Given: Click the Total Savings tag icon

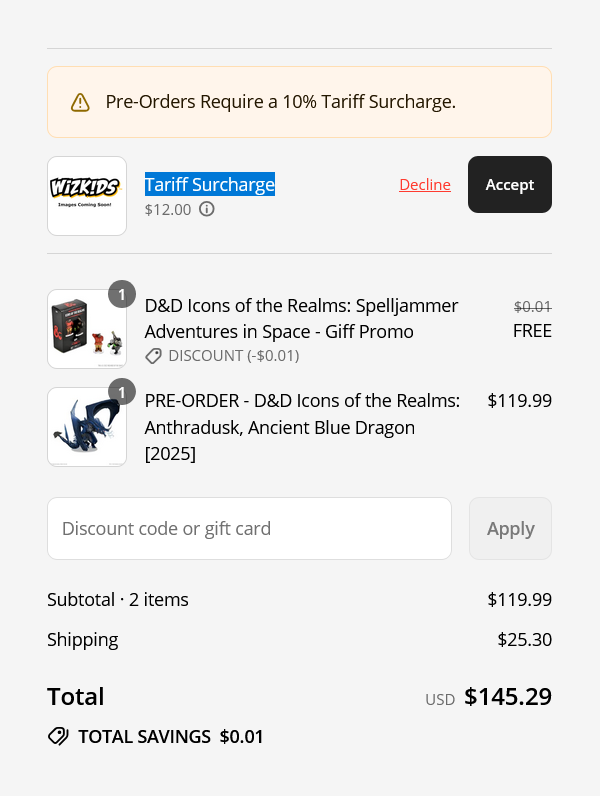Looking at the screenshot, I should click(58, 736).
